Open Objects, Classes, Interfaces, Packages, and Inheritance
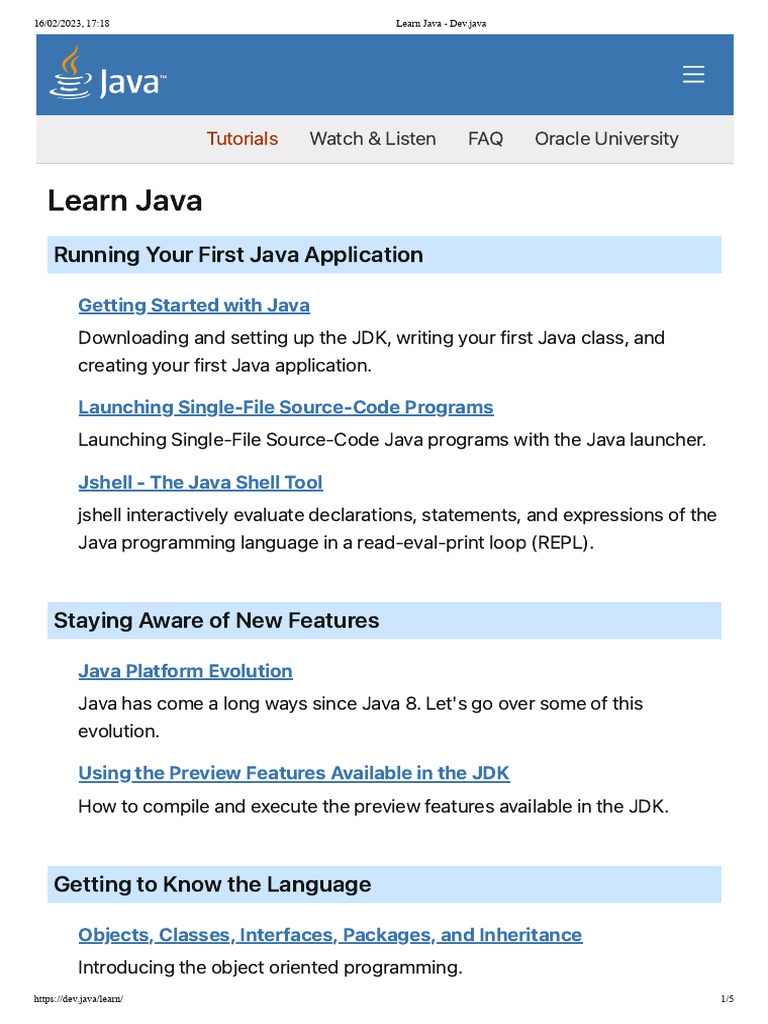Screen dimensions: 768x1024 [330, 935]
